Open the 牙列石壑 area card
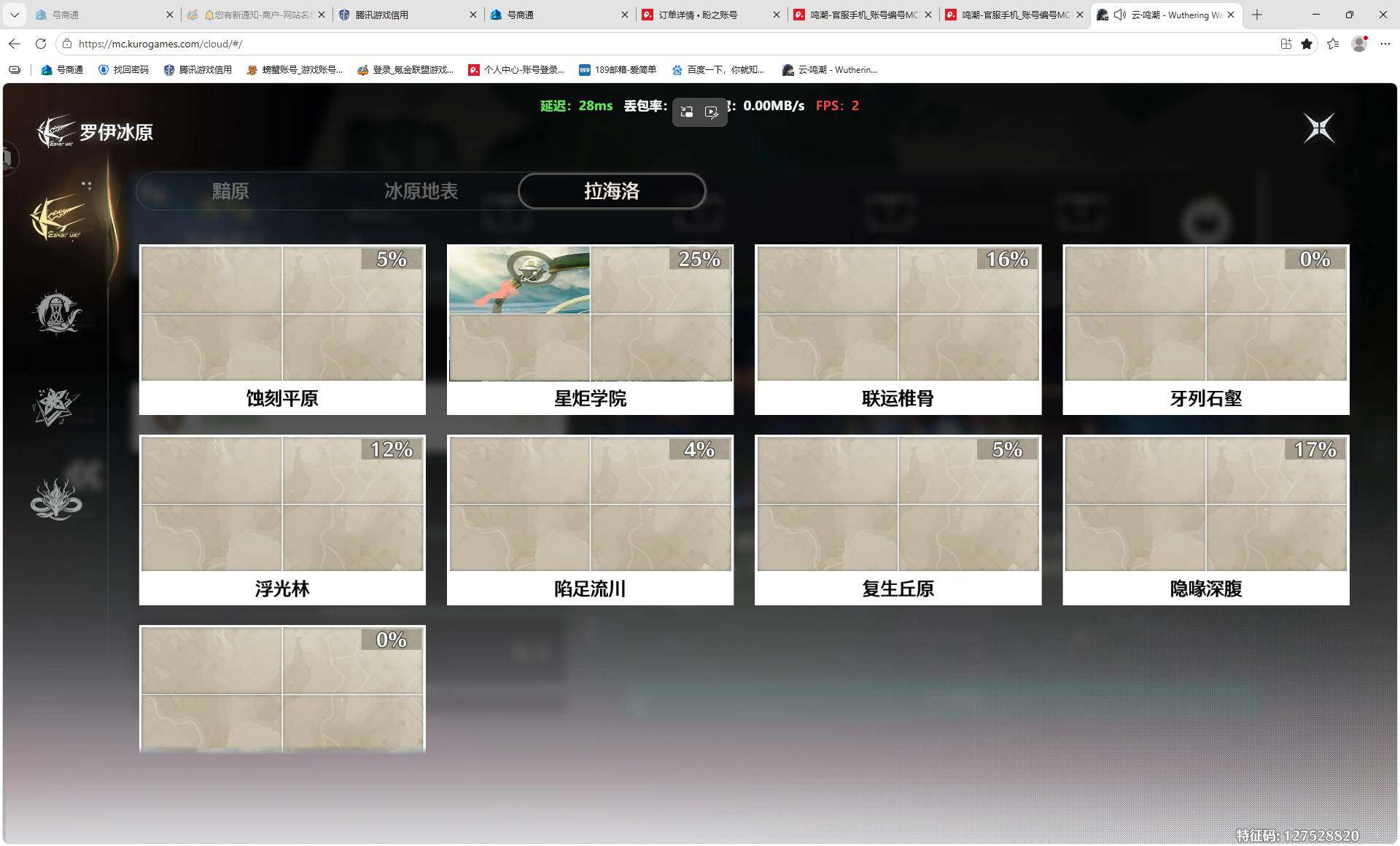1400x846 pixels. click(x=1206, y=330)
